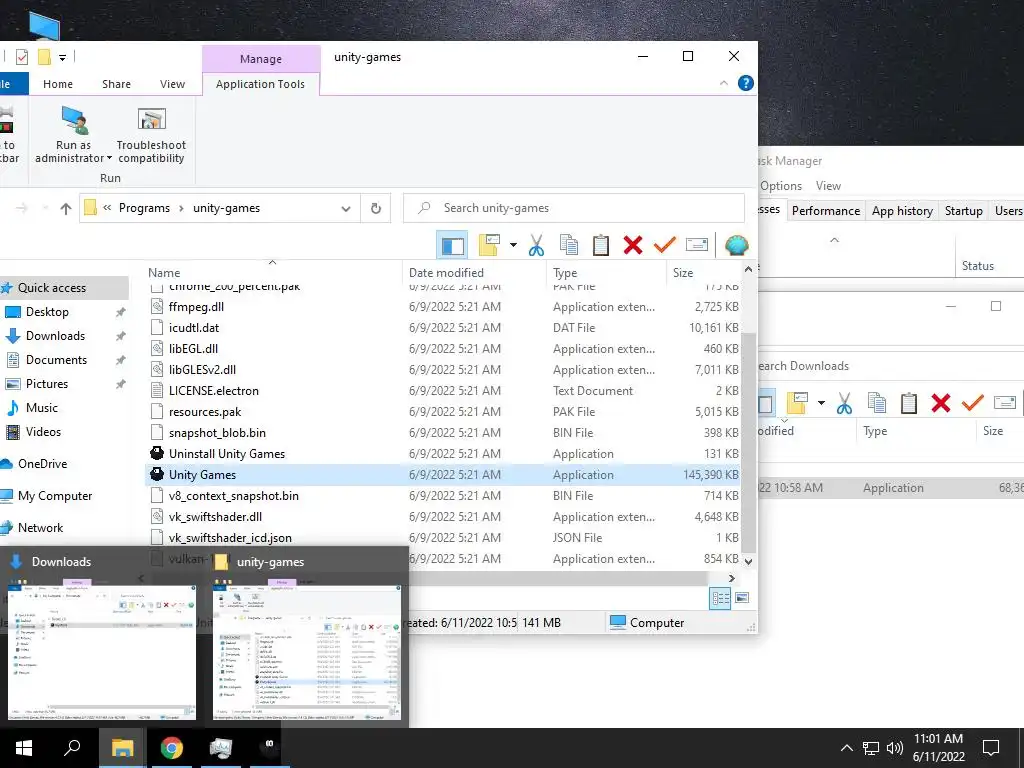This screenshot has width=1024, height=768.
Task: Open Google Chrome from taskbar
Action: 172,748
